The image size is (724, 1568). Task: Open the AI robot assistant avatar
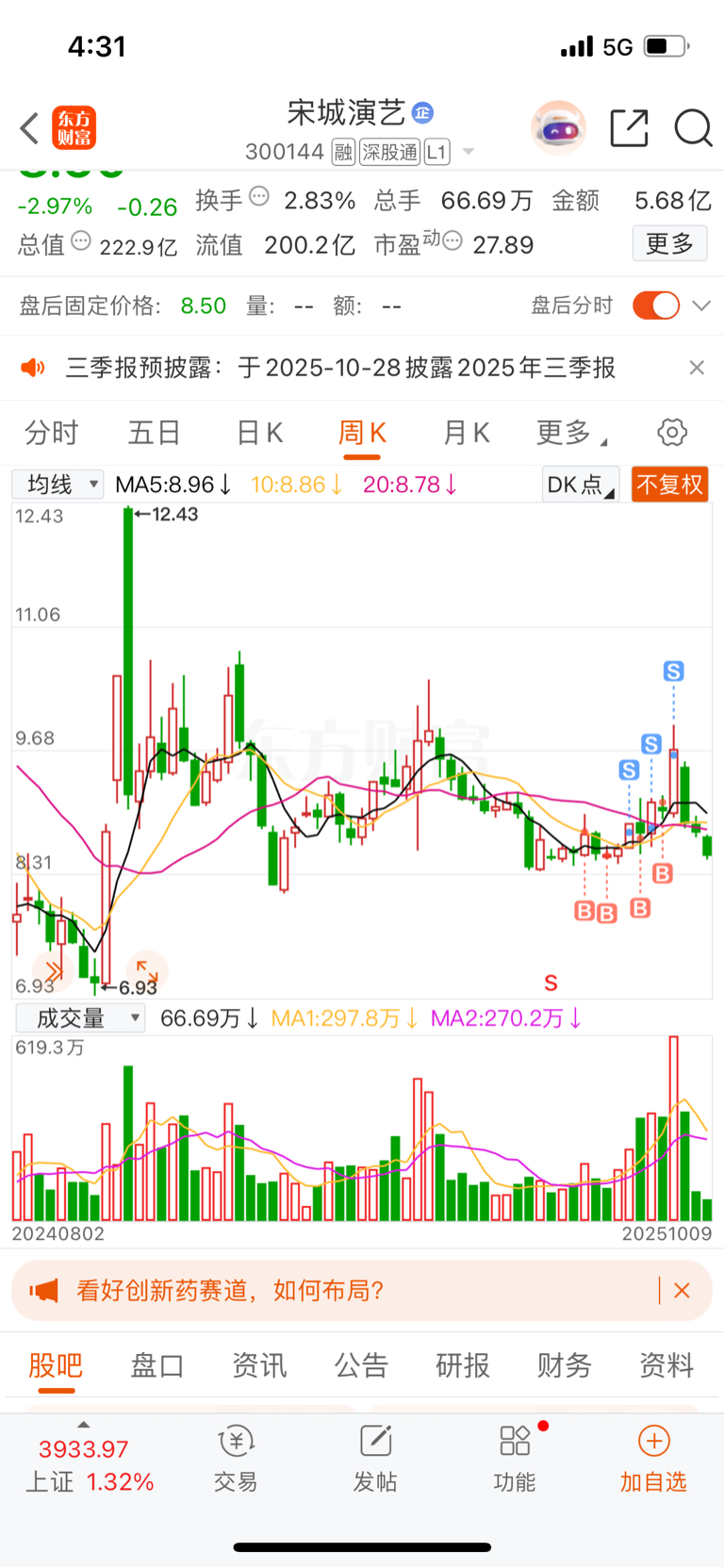558,127
